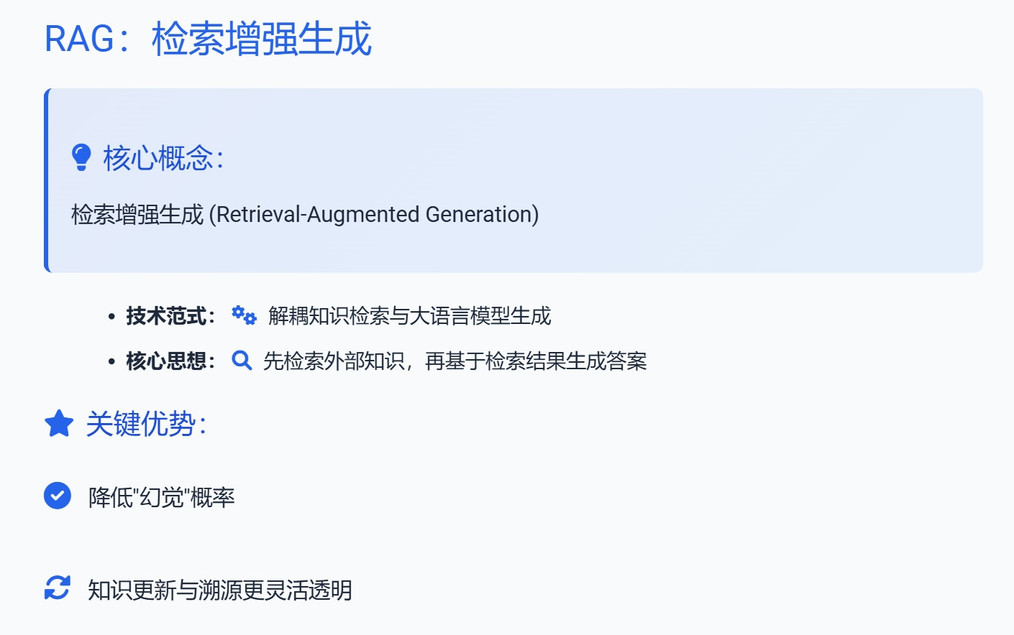This screenshot has width=1014, height=635.
Task: Click the text 先检索外部知识，再基于检索结果生成答案
Action: point(455,361)
